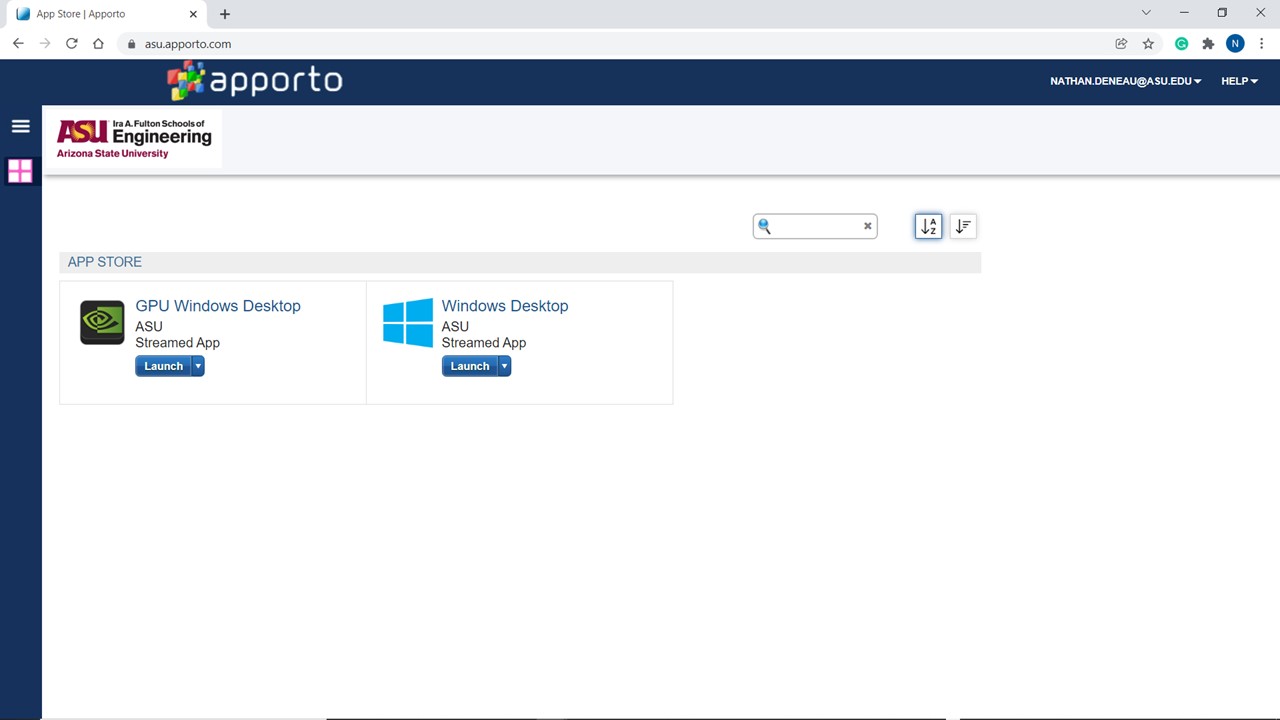1280x720 pixels.
Task: Click the magnifier icon in search box
Action: pyautogui.click(x=765, y=226)
